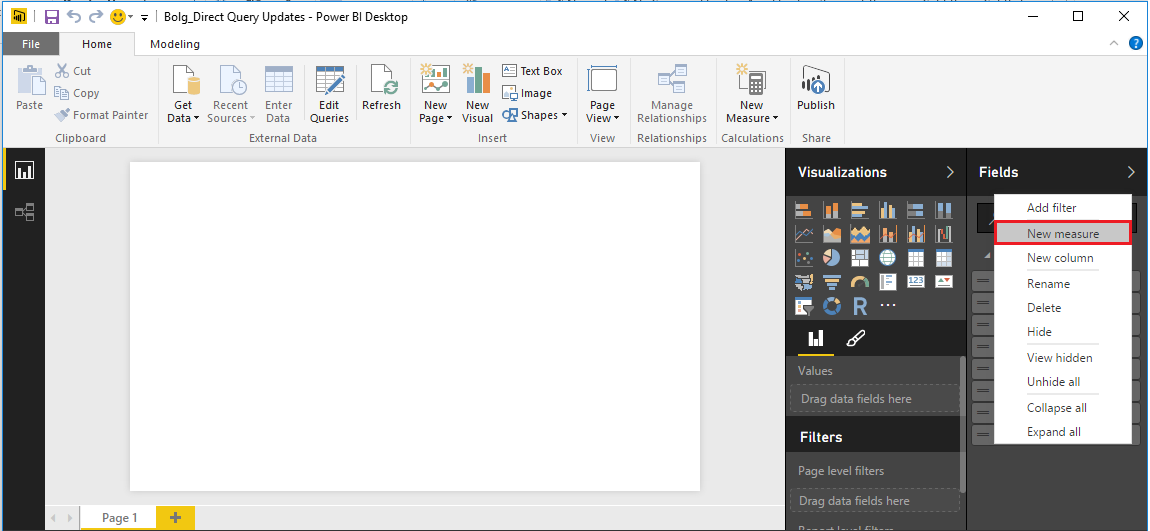The image size is (1150, 531).
Task: Choose Rename from context menu
Action: point(1063,284)
